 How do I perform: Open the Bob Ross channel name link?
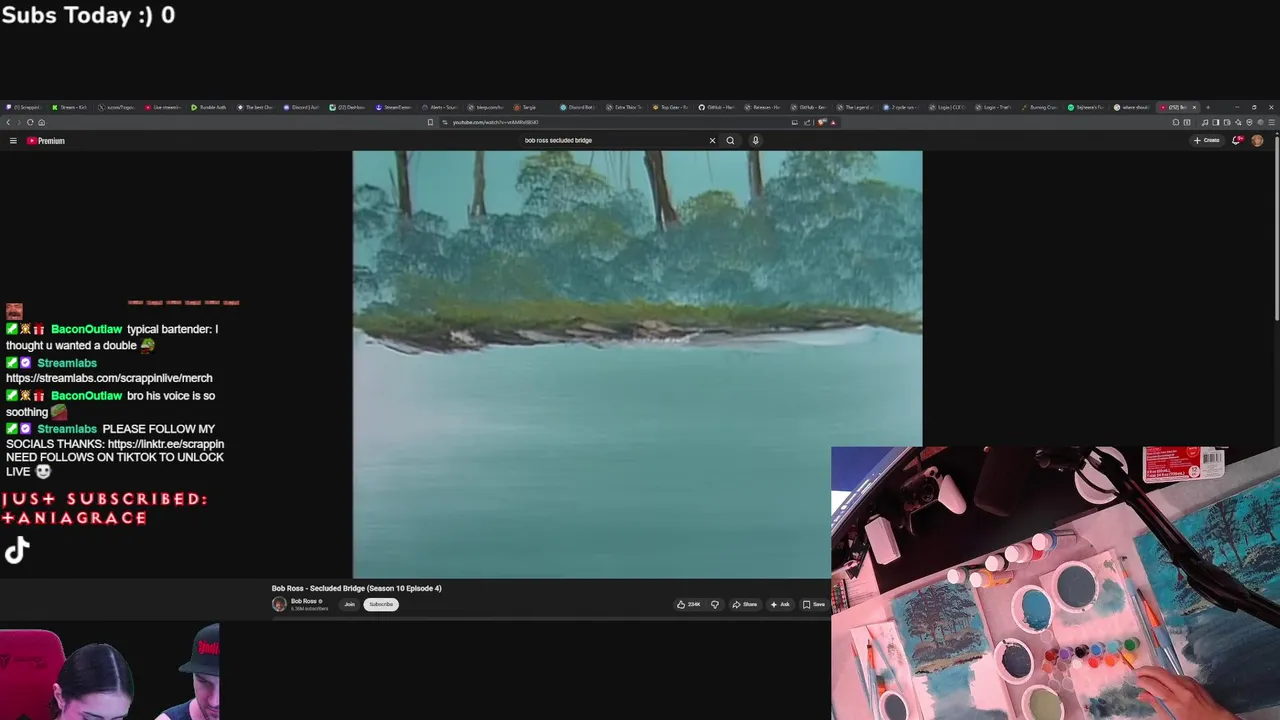tap(304, 601)
